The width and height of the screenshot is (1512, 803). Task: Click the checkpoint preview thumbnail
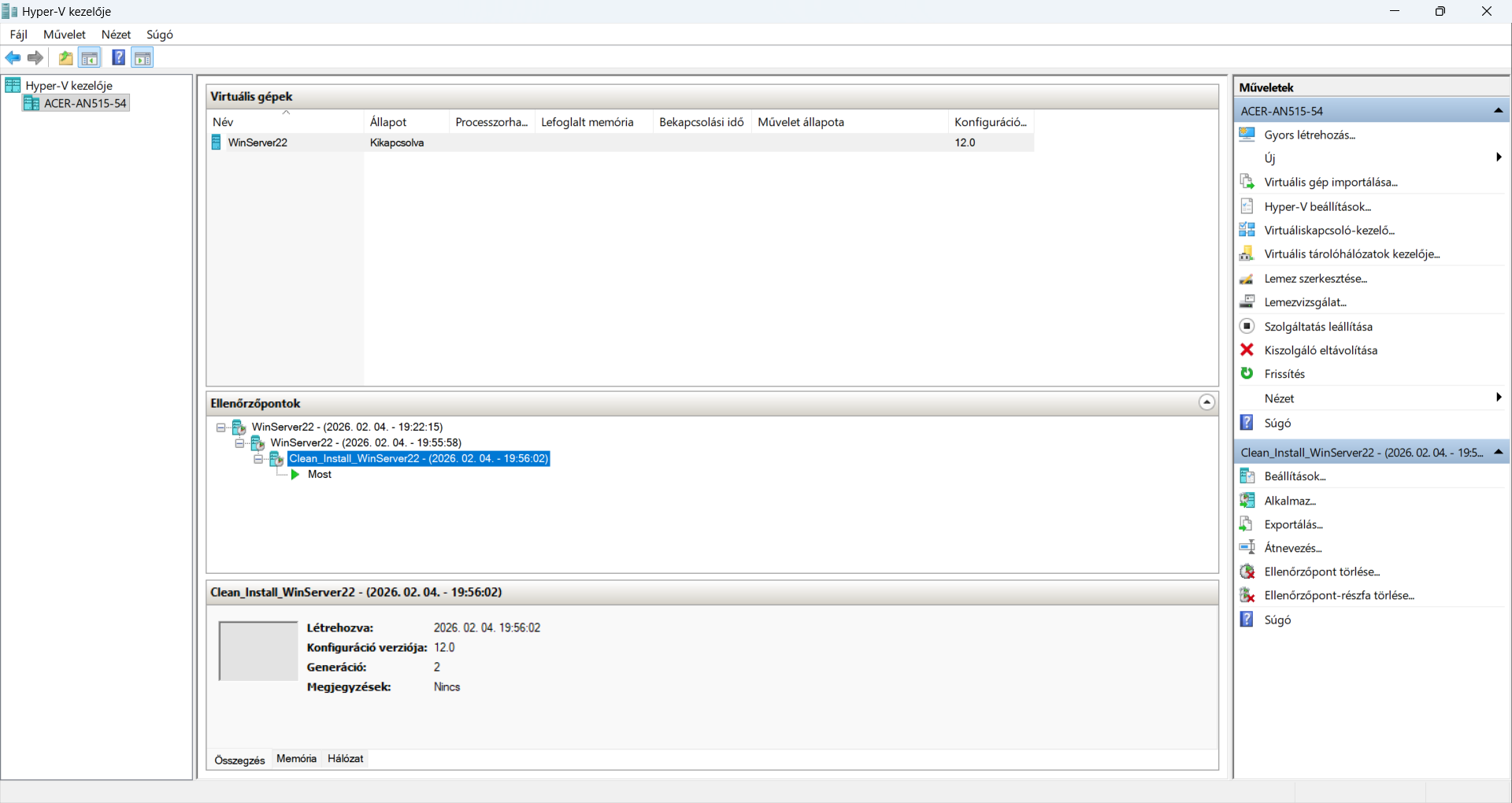coord(258,651)
